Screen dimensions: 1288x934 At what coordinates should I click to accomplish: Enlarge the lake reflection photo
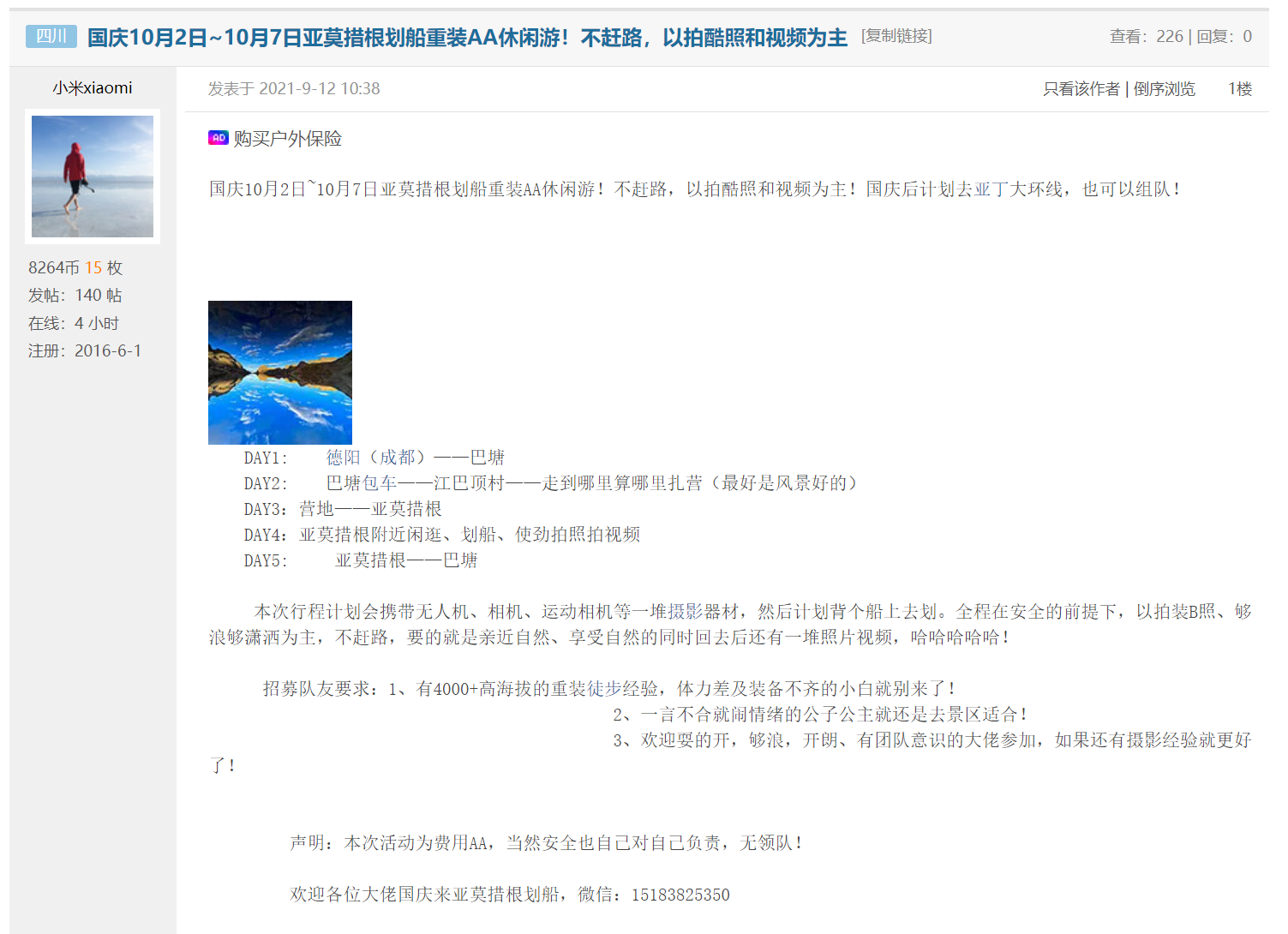point(280,373)
